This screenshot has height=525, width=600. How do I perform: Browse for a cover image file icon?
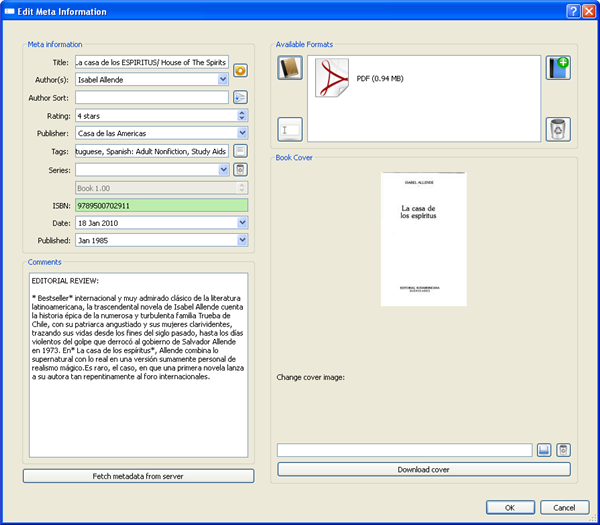(545, 450)
